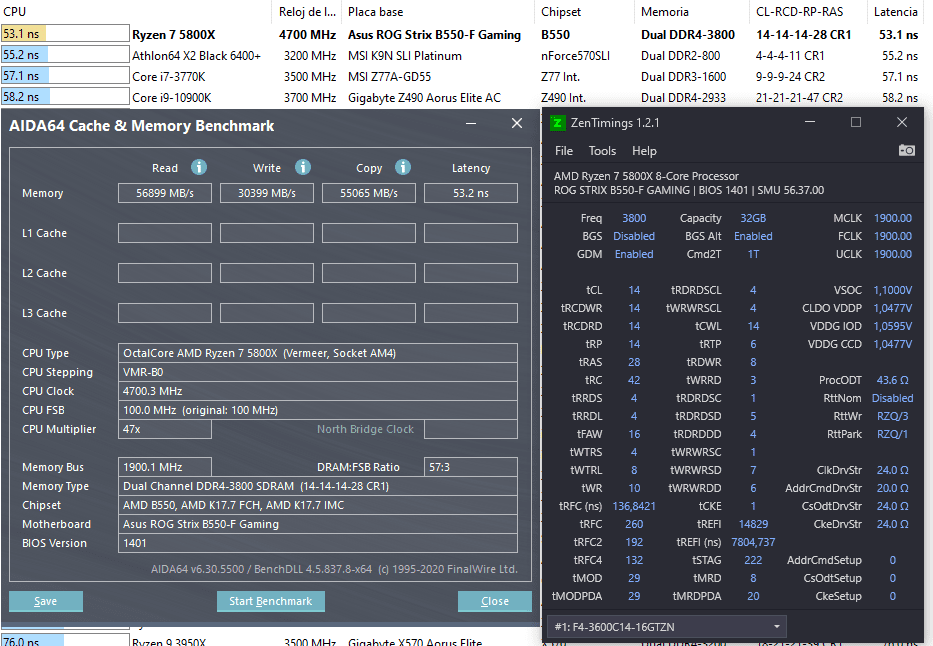Take a ZenTimings screenshot with the camera icon
The height and width of the screenshot is (646, 933).
tap(906, 150)
